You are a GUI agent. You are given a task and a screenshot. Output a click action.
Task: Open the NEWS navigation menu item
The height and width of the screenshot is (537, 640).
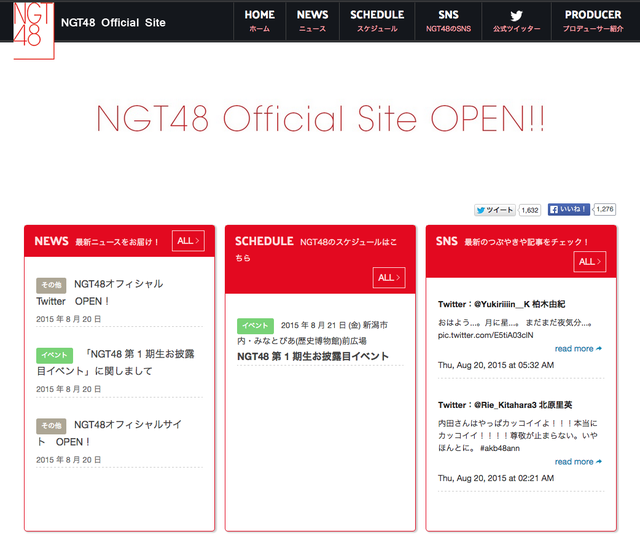313,21
